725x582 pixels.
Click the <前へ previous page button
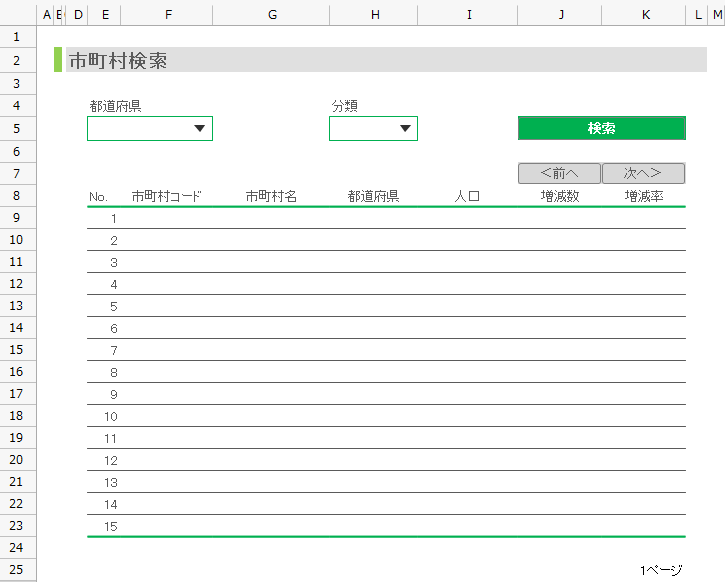559,173
